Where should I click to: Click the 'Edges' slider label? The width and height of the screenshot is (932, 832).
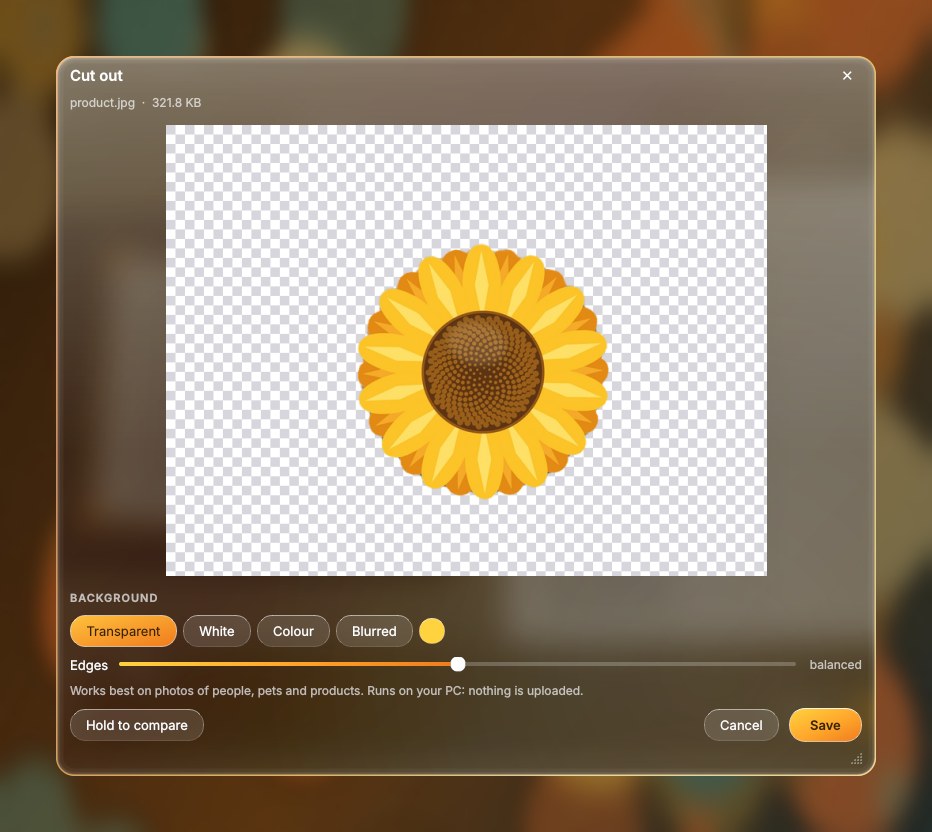(x=89, y=665)
